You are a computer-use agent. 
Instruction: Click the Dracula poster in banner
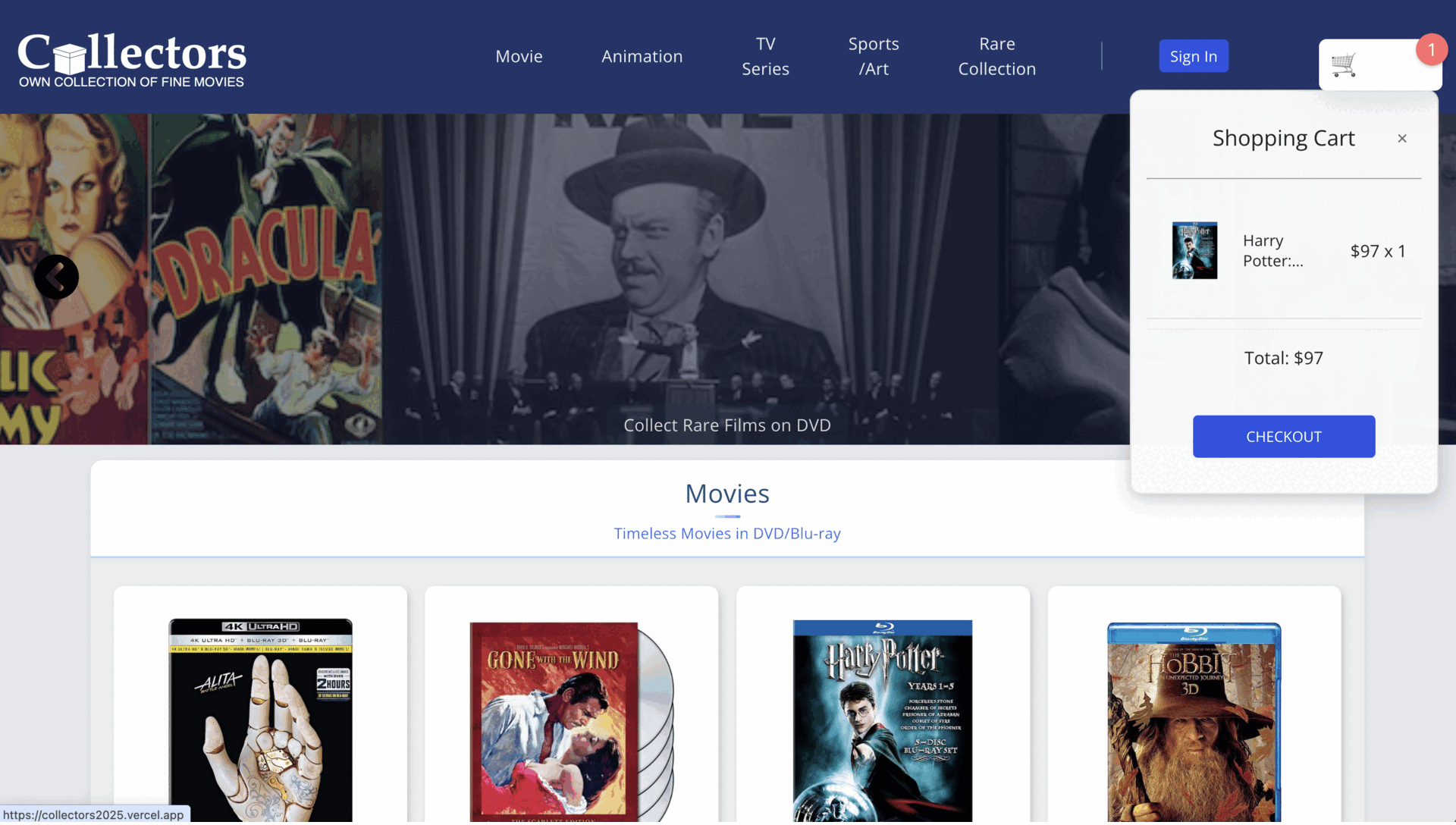click(x=265, y=279)
